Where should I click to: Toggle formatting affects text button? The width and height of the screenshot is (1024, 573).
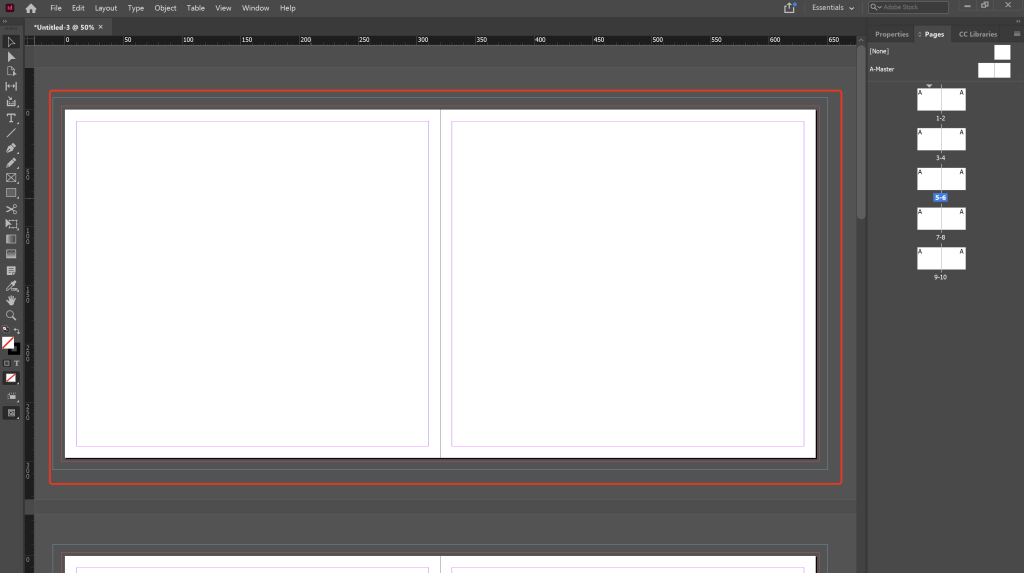16,363
